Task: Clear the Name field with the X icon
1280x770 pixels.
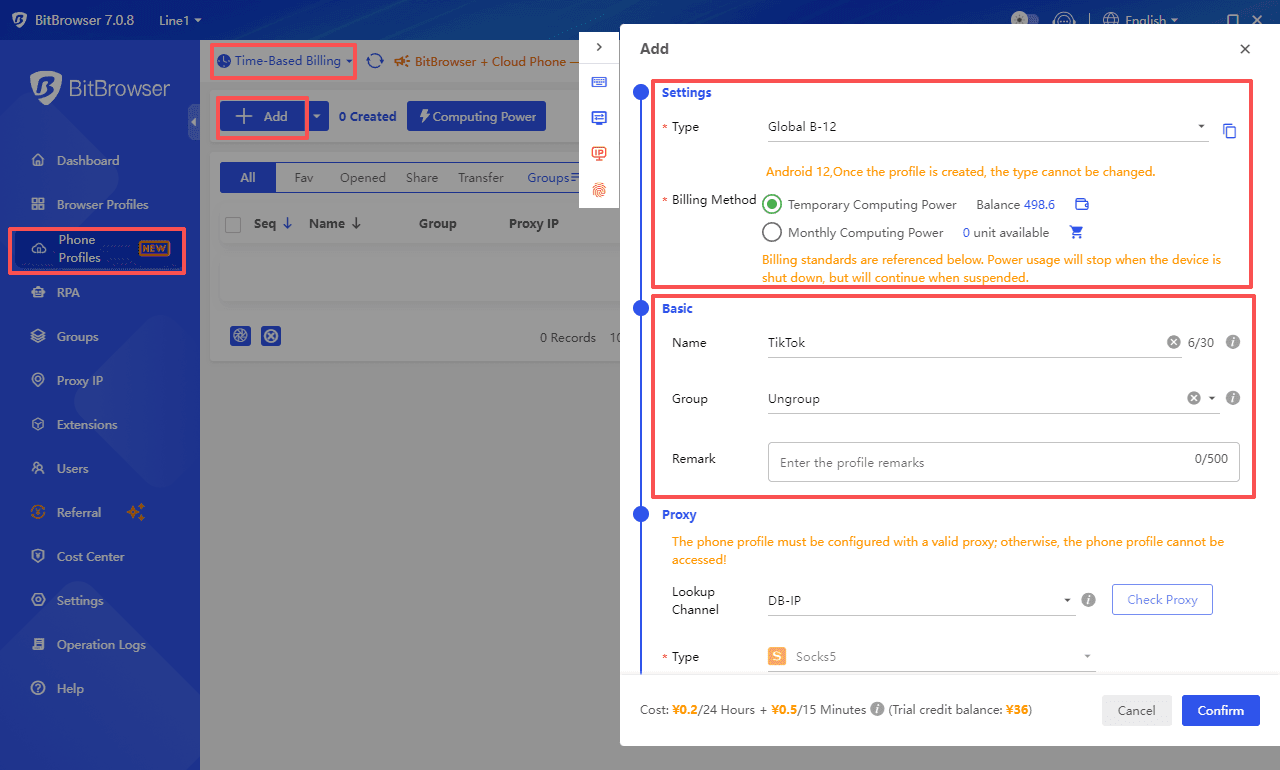Action: click(1173, 343)
